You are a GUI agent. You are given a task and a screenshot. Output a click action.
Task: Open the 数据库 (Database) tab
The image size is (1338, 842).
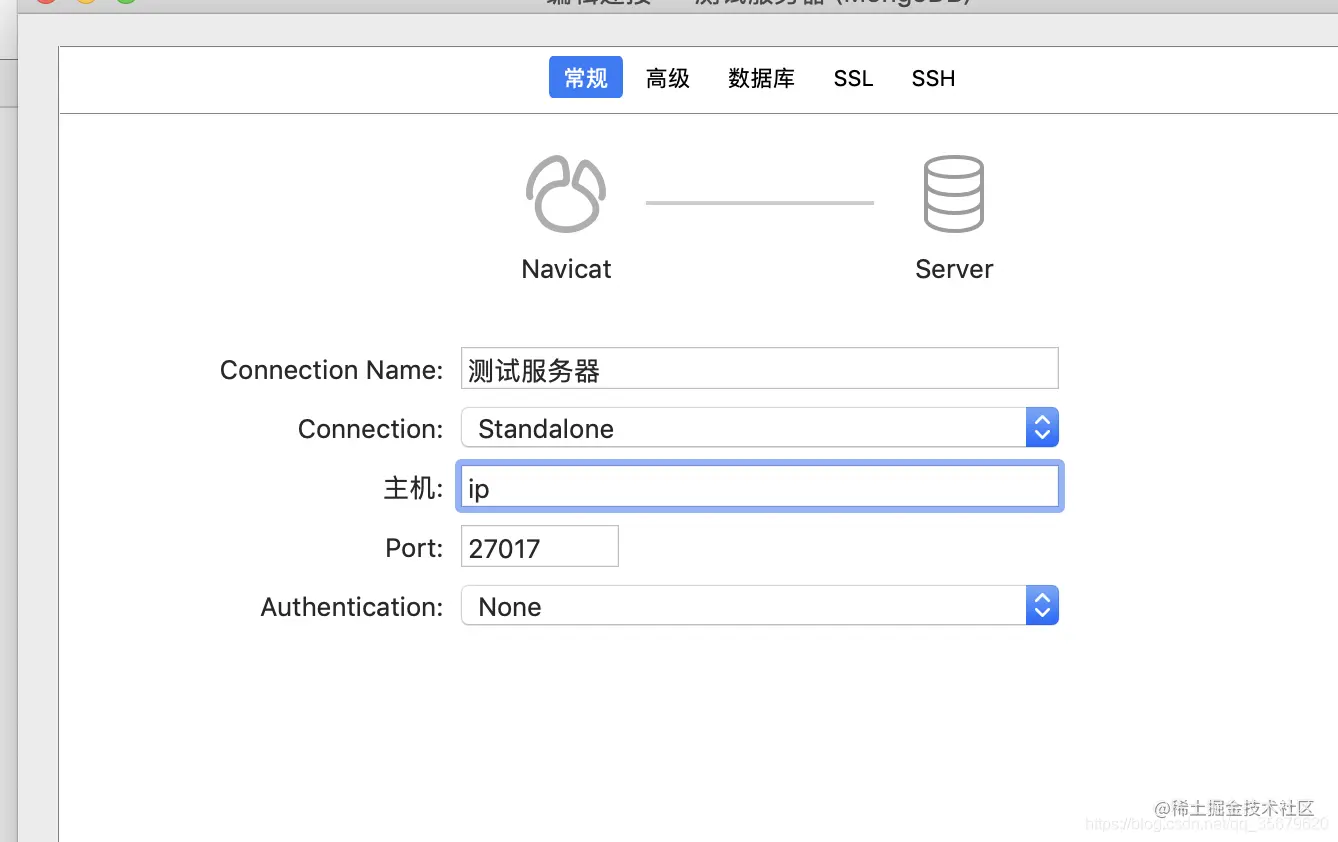click(x=761, y=78)
